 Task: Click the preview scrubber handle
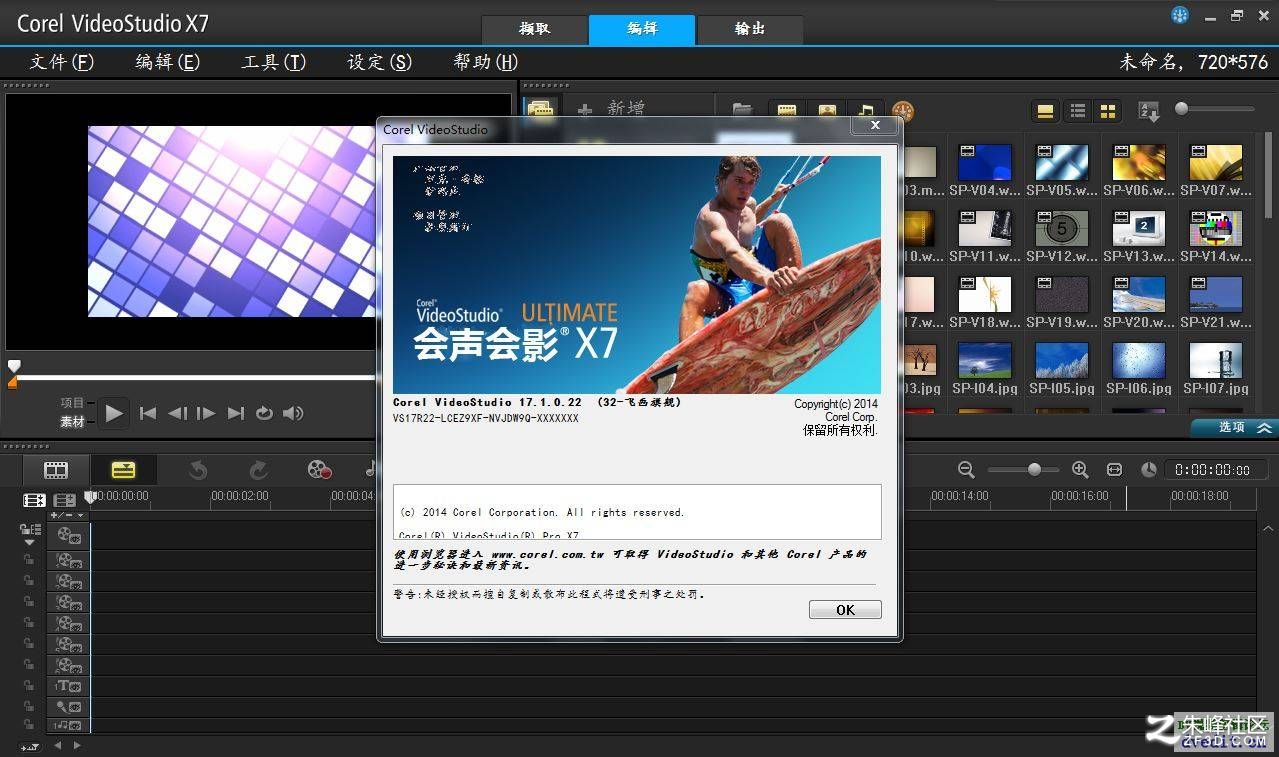point(14,366)
